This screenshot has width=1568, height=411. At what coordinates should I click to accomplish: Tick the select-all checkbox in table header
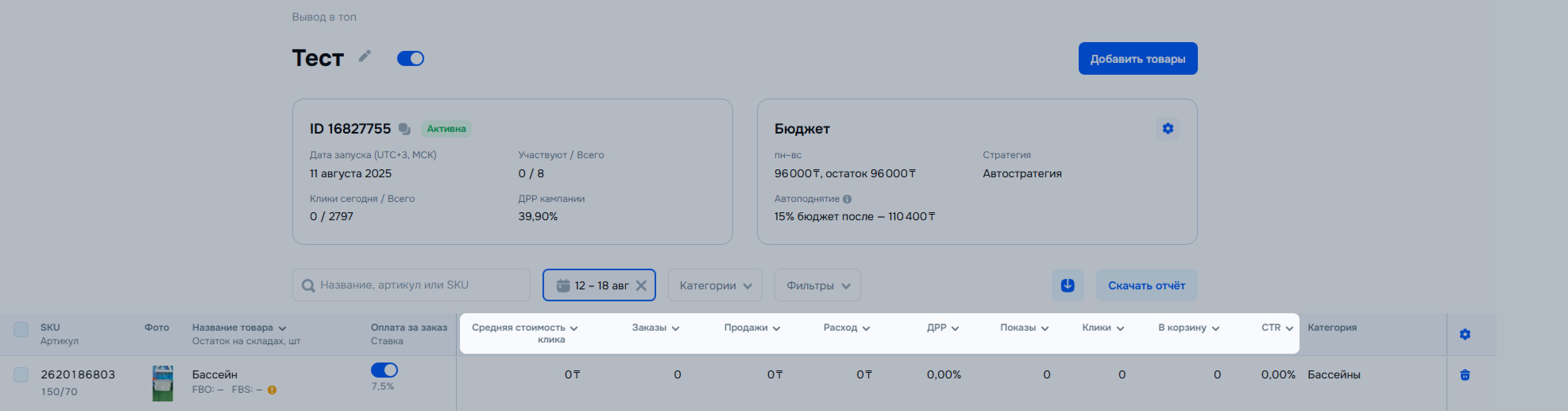coord(21,330)
